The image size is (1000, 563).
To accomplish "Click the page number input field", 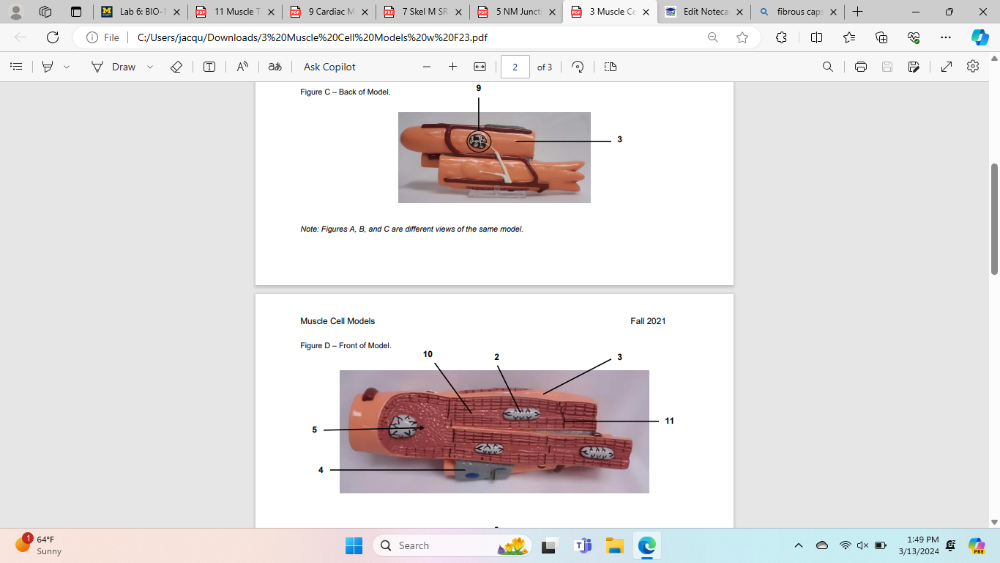I will (515, 67).
